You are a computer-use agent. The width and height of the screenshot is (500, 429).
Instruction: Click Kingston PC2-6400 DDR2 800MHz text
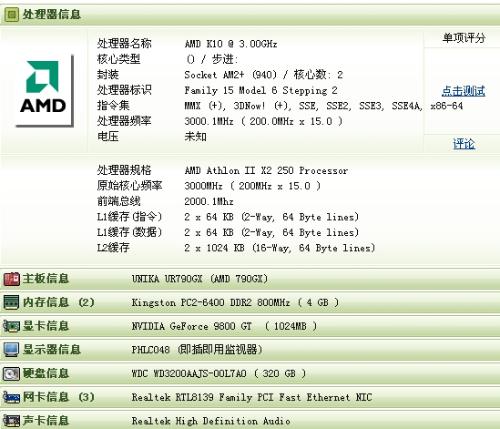[235, 303]
